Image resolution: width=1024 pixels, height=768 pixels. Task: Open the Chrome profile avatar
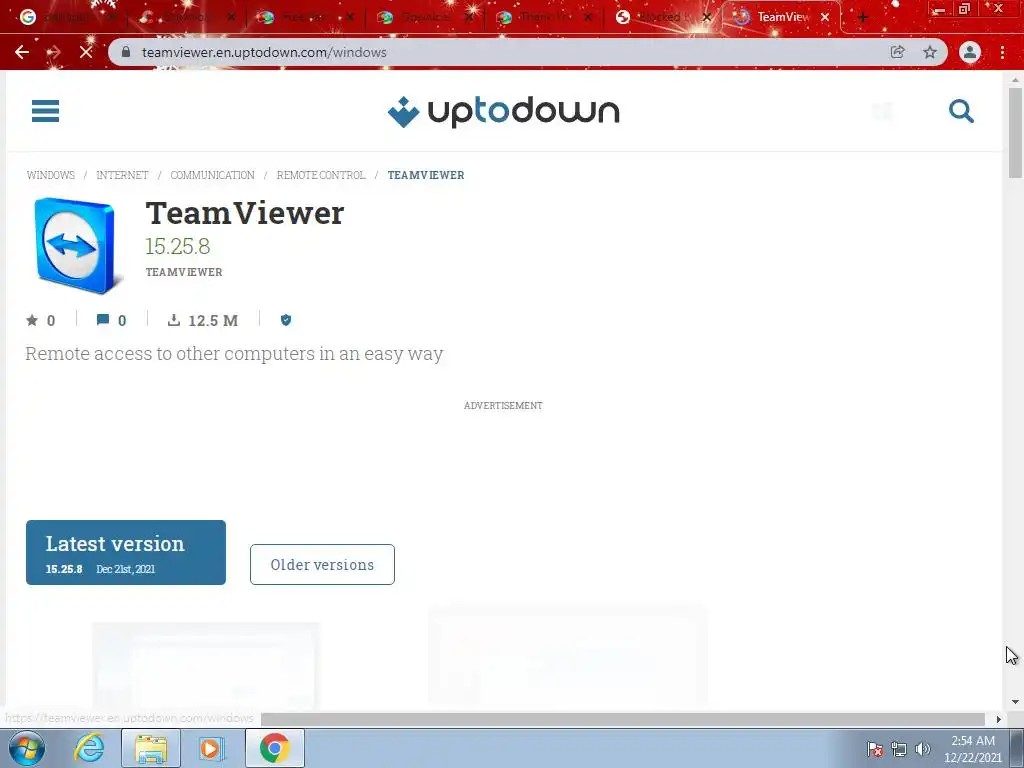(970, 52)
